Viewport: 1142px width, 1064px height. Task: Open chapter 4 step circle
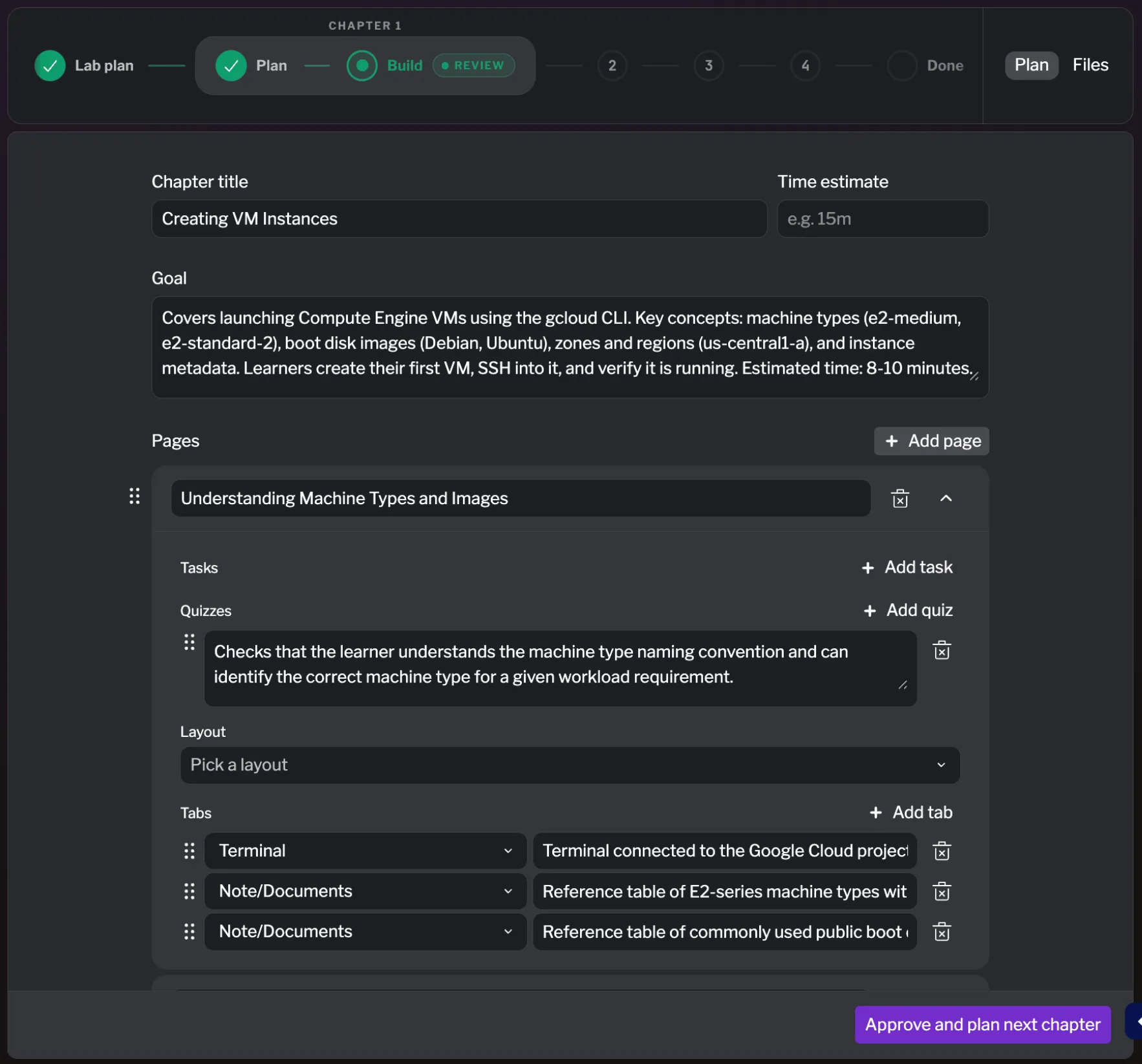(x=805, y=65)
